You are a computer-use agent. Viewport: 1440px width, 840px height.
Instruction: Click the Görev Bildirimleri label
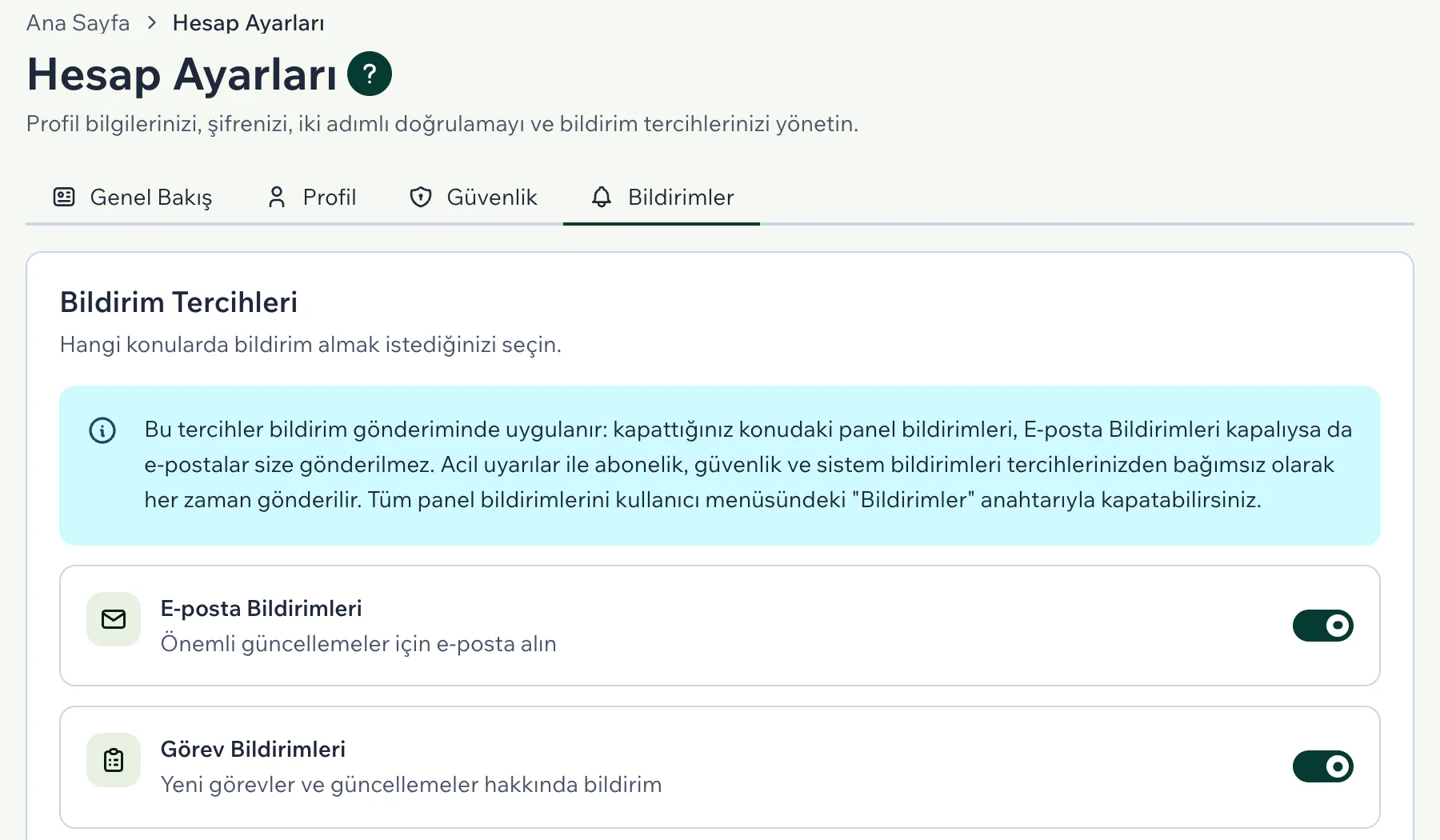(253, 750)
